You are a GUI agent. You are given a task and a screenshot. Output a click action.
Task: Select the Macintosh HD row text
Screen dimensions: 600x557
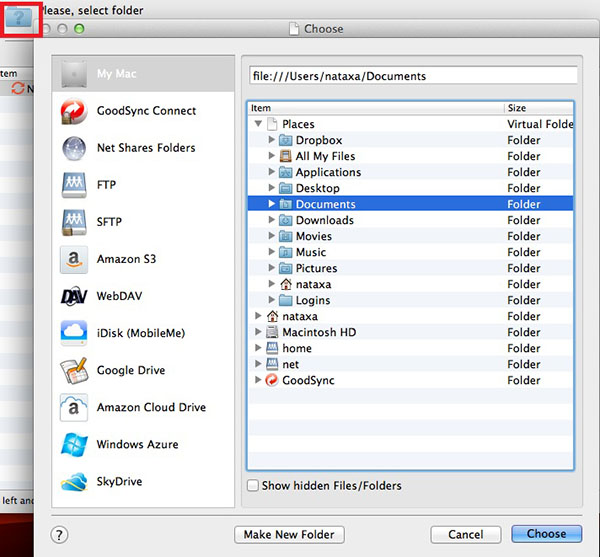click(319, 332)
